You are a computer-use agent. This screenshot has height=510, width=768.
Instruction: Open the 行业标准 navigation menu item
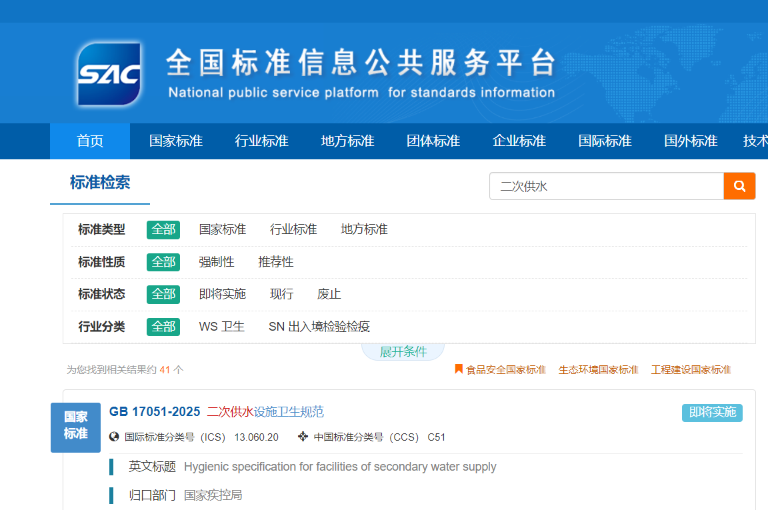(262, 141)
